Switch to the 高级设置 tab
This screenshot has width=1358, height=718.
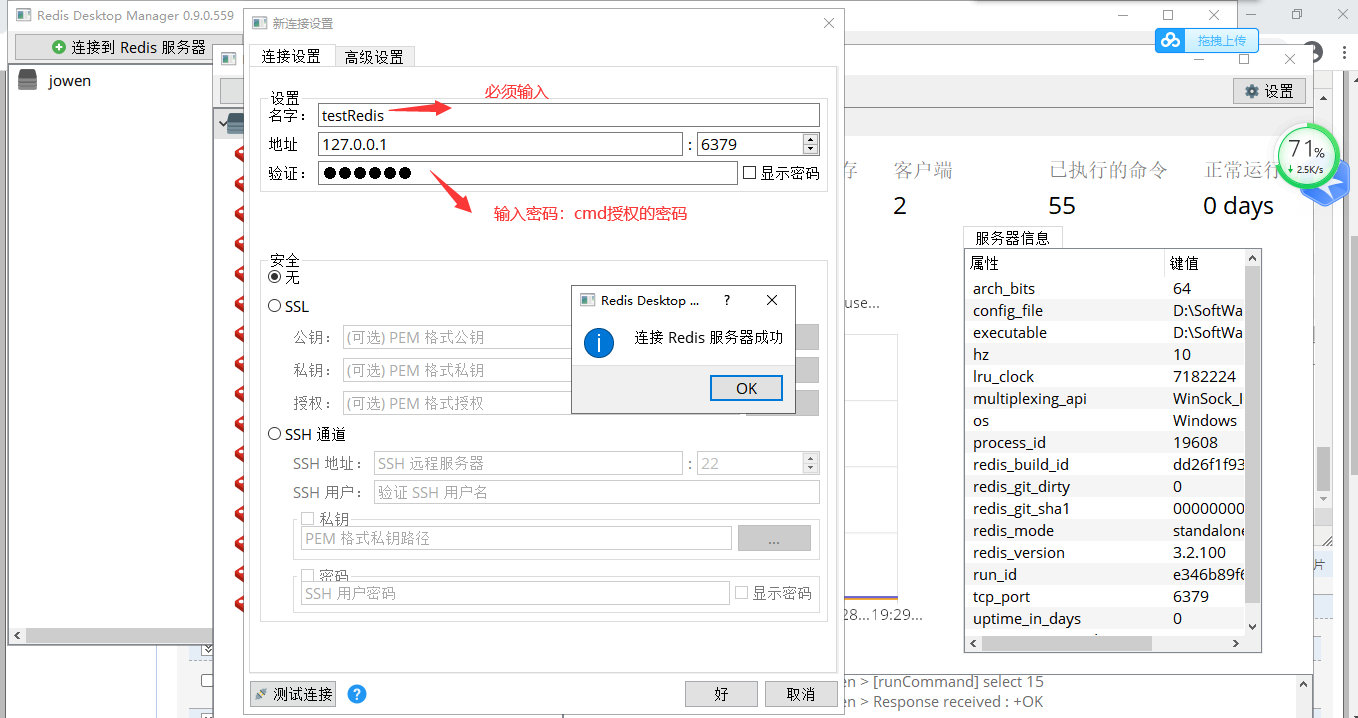[374, 57]
